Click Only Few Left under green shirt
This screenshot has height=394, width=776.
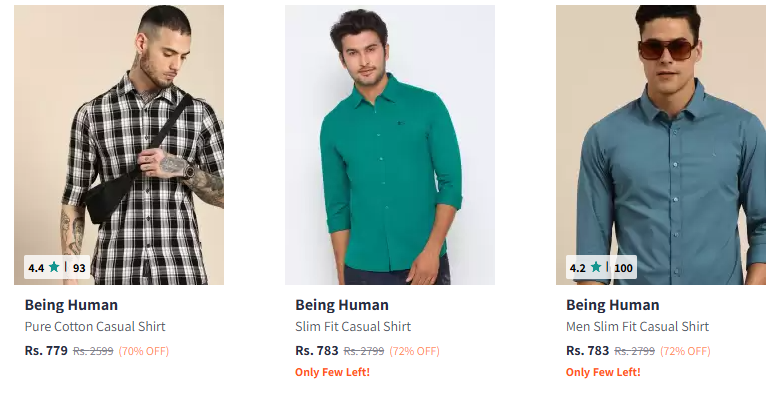[333, 372]
